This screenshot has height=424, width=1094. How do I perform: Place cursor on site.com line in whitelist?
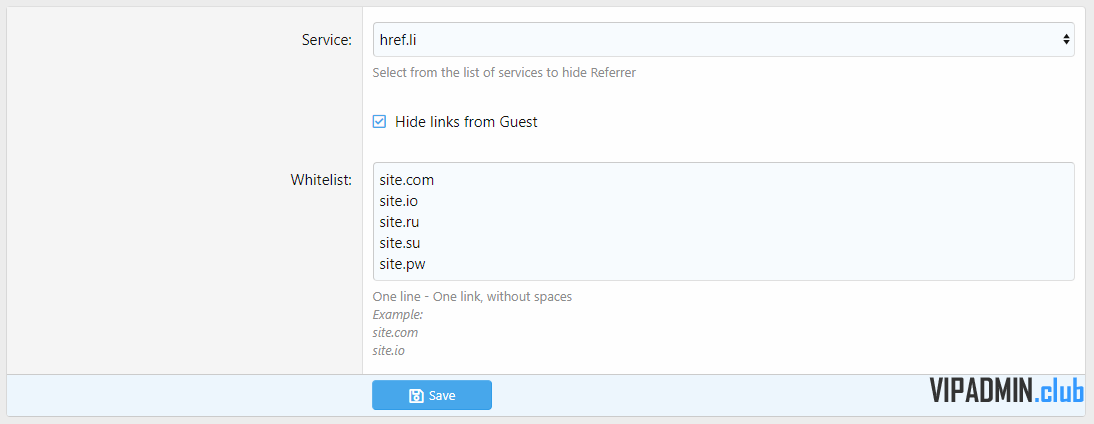pyautogui.click(x=407, y=181)
